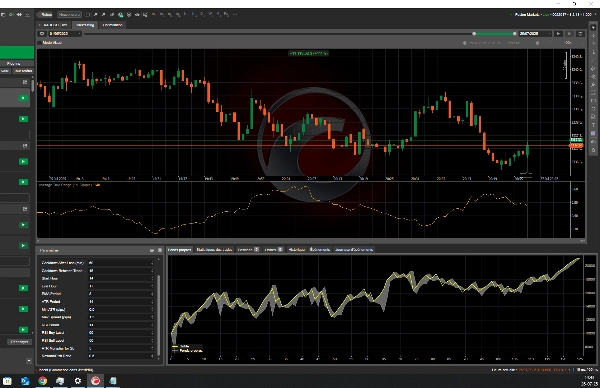Image resolution: width=600 pixels, height=388 pixels.
Task: Open the Positions tab
Action: pos(248,249)
